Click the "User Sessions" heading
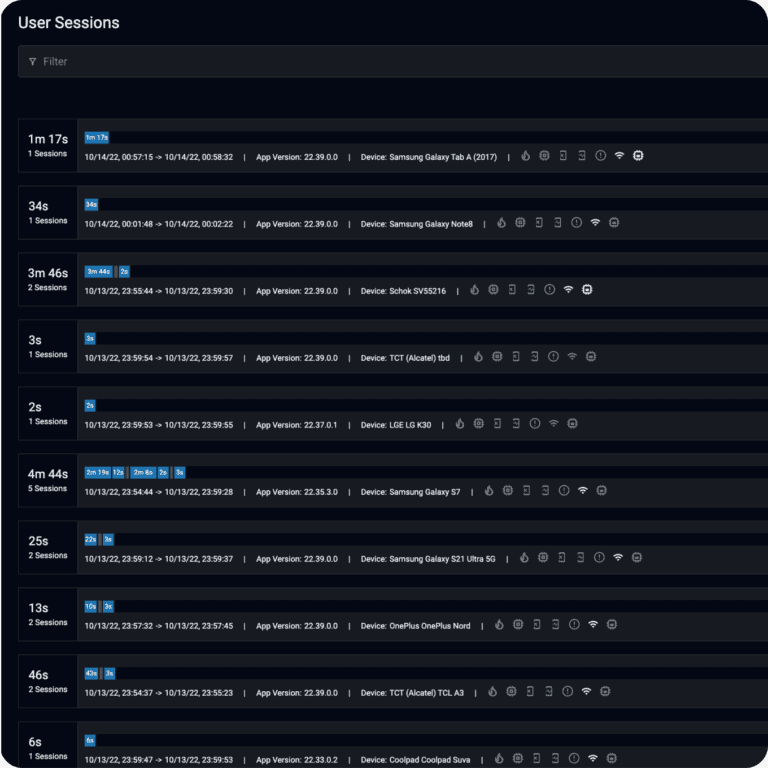Image resolution: width=768 pixels, height=768 pixels. 69,23
